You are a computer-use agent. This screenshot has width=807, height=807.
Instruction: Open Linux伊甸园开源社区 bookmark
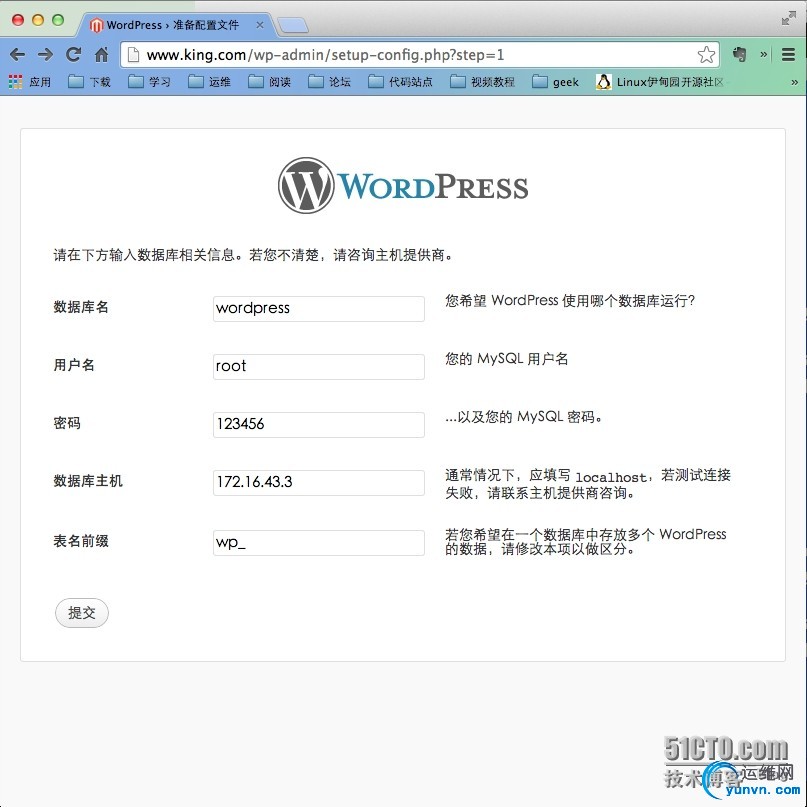point(660,82)
